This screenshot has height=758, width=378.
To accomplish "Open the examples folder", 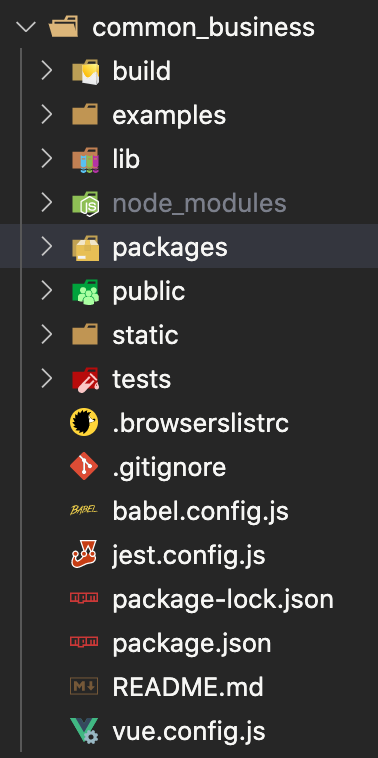I will [169, 116].
